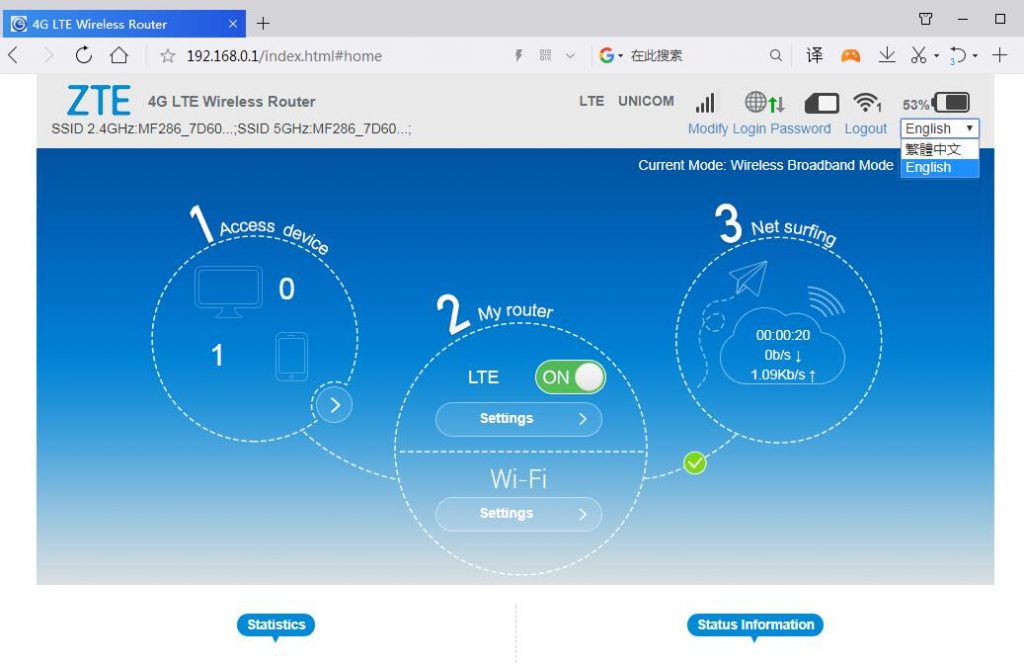Screen dimensions: 1024x664
Task: Switch off the LTE toggle
Action: click(x=569, y=377)
